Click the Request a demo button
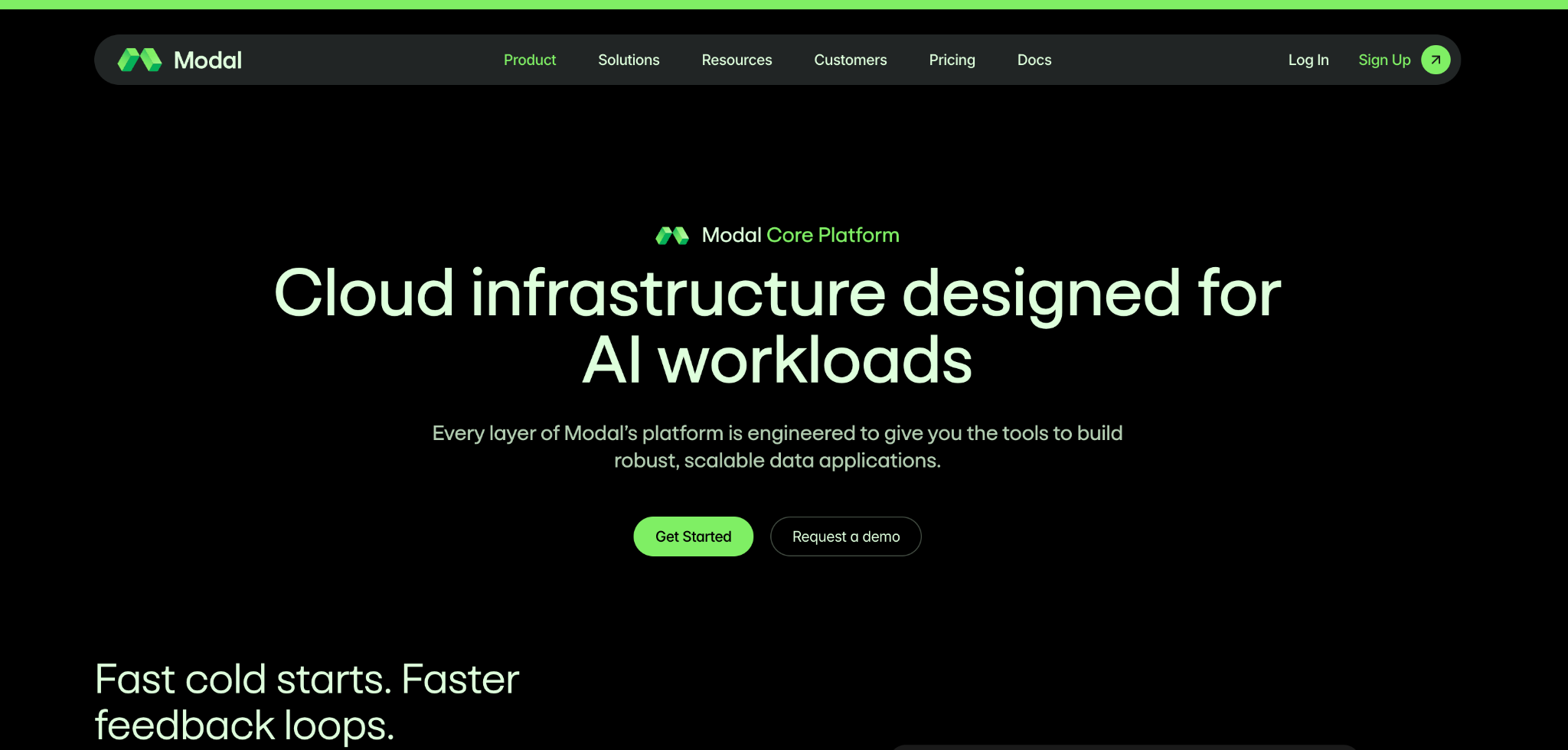Screen dimensions: 1568x750 (x=846, y=536)
